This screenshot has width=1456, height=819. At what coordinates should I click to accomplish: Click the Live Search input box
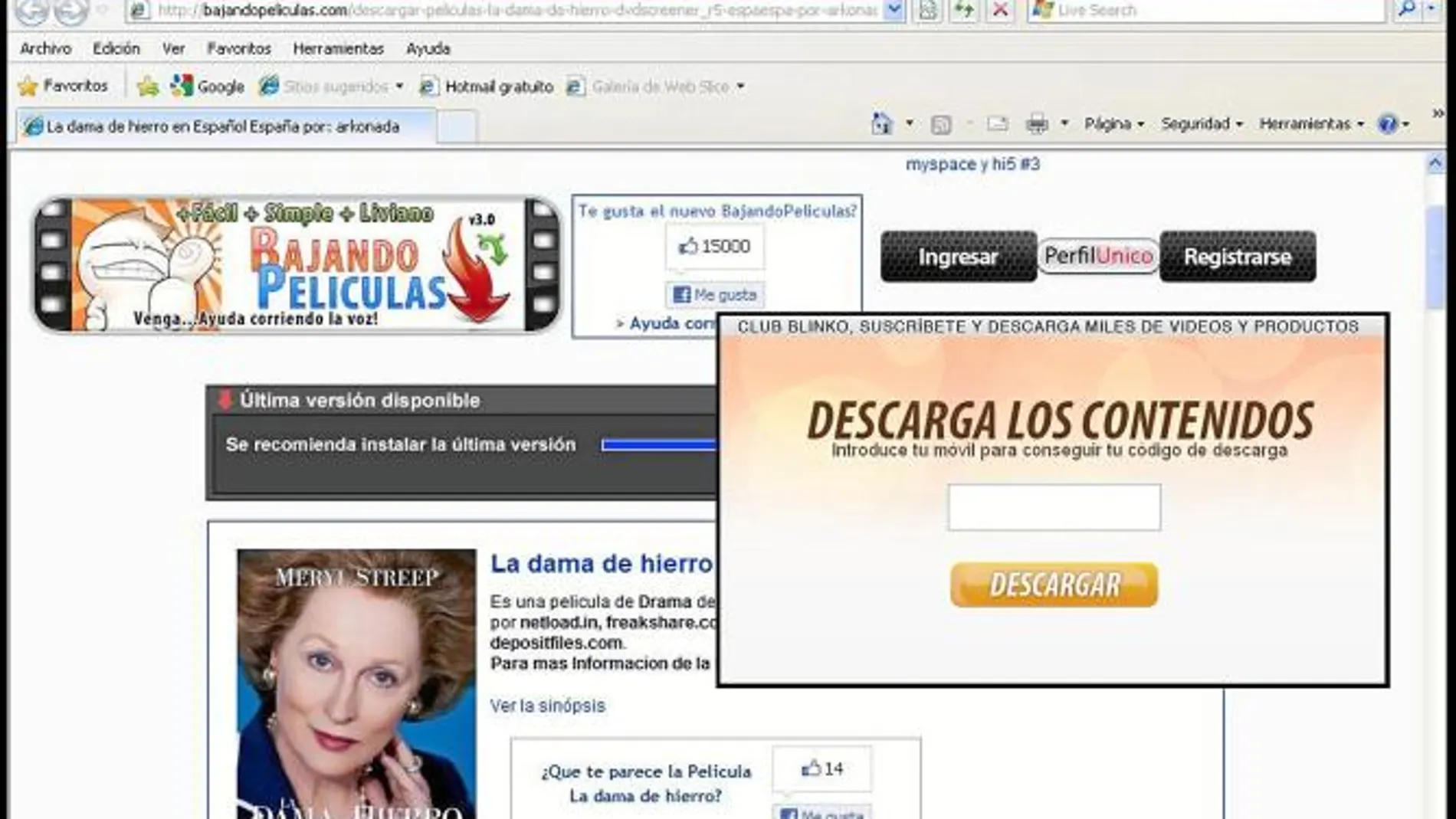pos(1208,10)
